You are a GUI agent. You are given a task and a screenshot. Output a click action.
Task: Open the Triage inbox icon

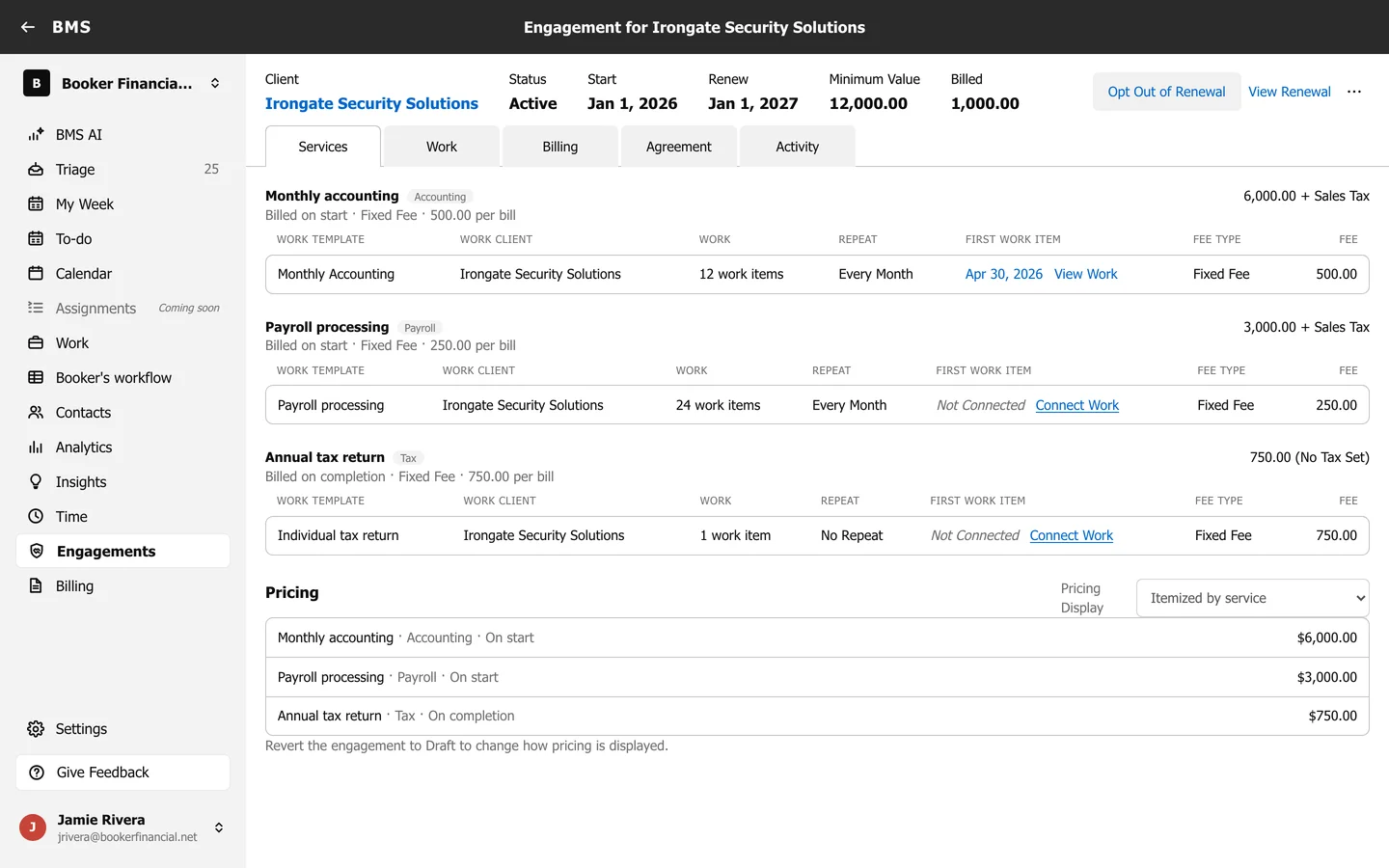tap(36, 170)
